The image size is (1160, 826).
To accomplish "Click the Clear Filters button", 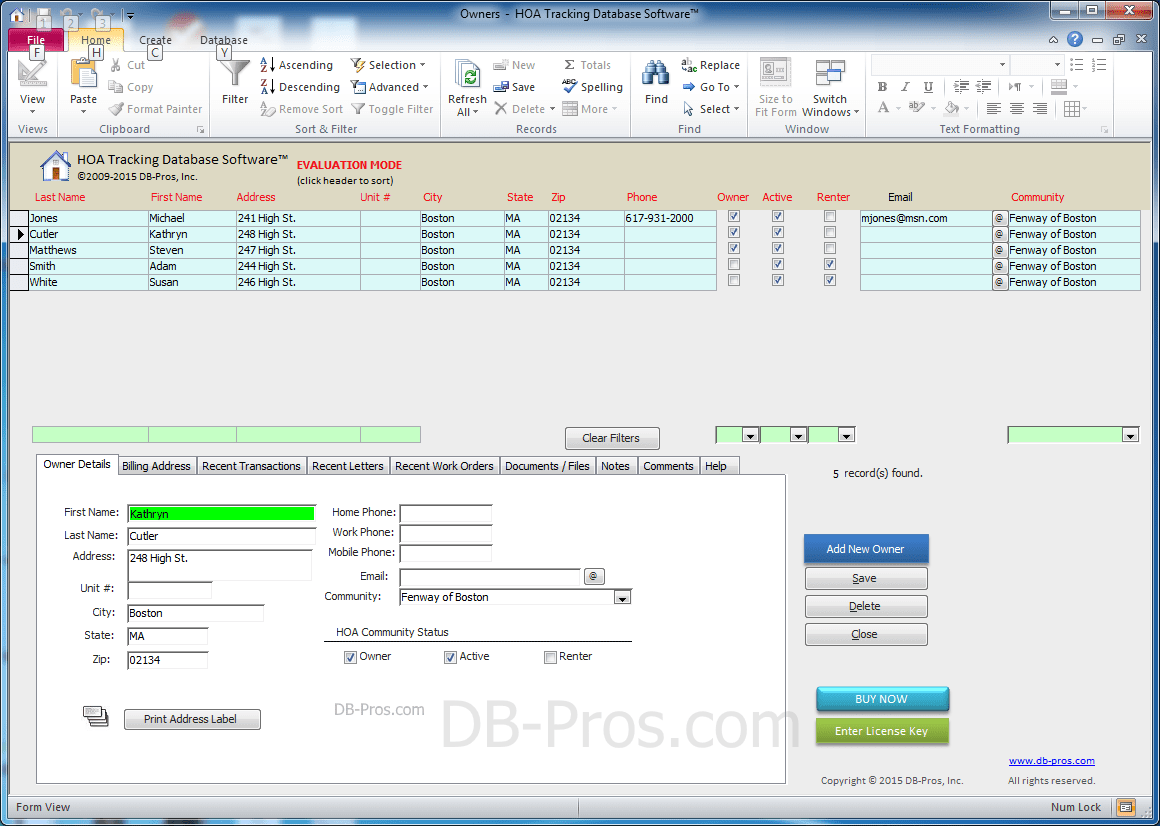I will 611,438.
